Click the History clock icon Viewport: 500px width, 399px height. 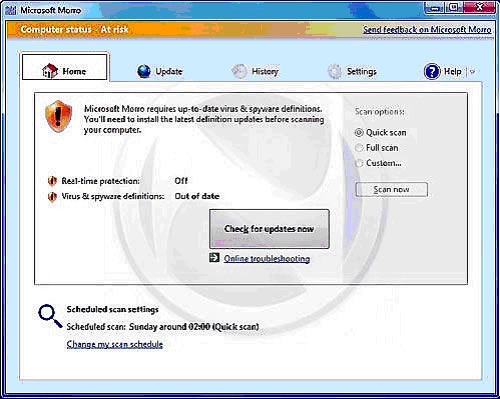point(239,71)
